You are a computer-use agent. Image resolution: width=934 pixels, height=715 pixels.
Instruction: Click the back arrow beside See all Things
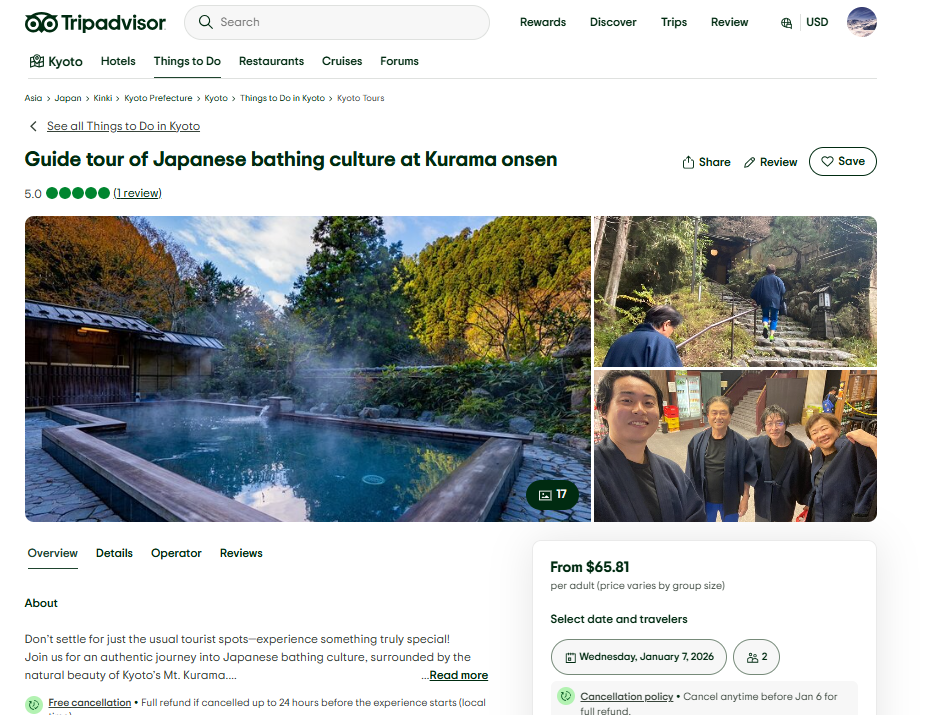pyautogui.click(x=33, y=126)
